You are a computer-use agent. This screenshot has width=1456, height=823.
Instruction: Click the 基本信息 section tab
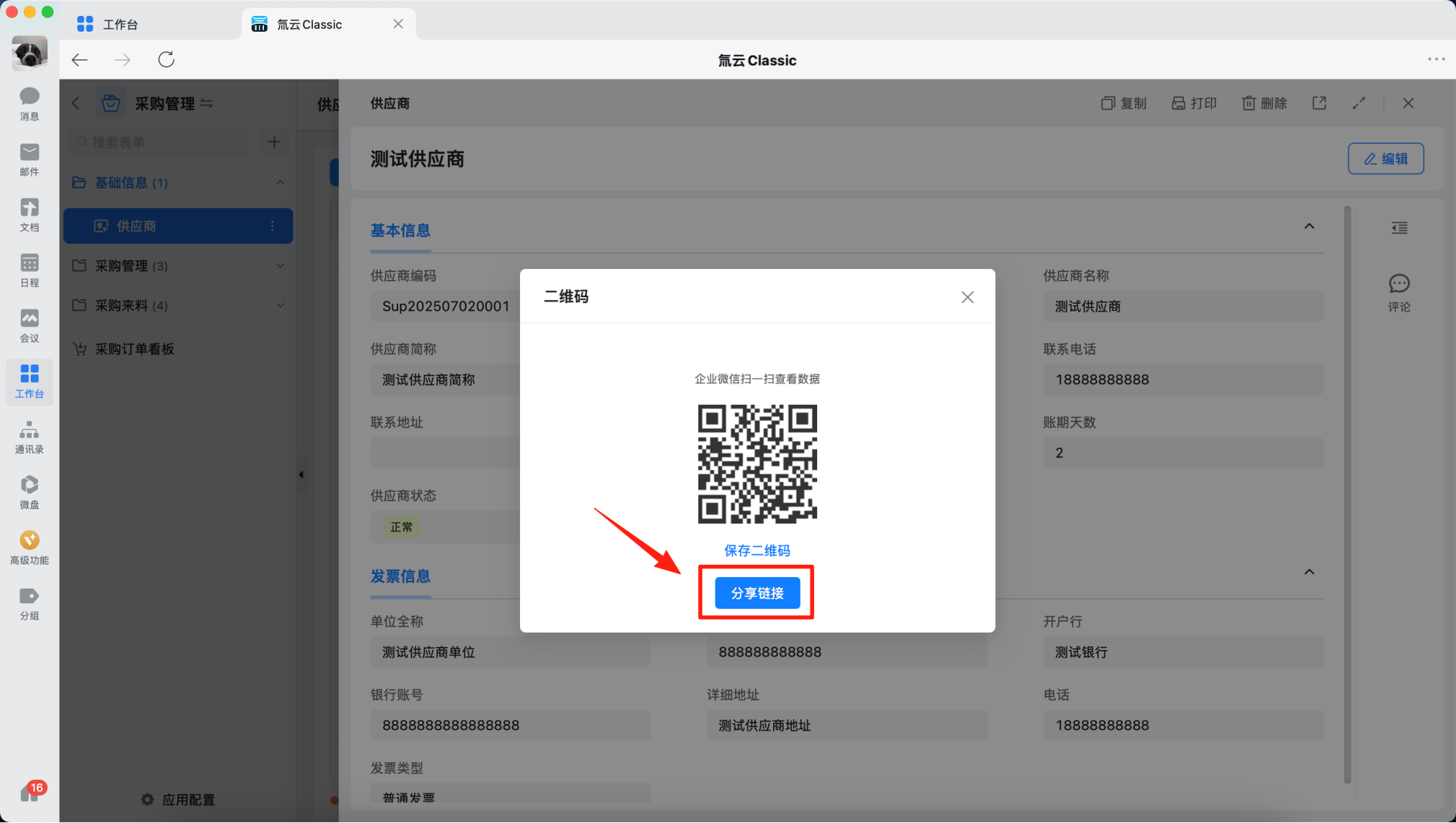tap(400, 230)
